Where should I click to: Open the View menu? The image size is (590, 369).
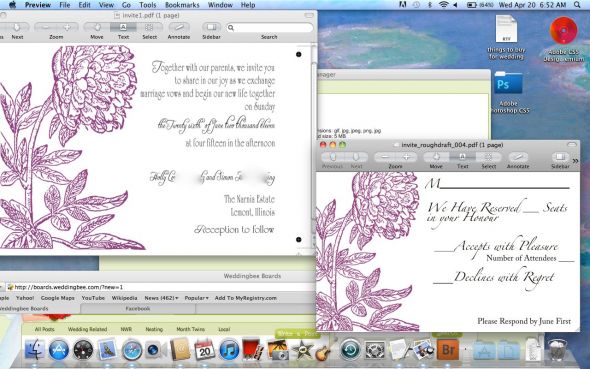coord(106,5)
